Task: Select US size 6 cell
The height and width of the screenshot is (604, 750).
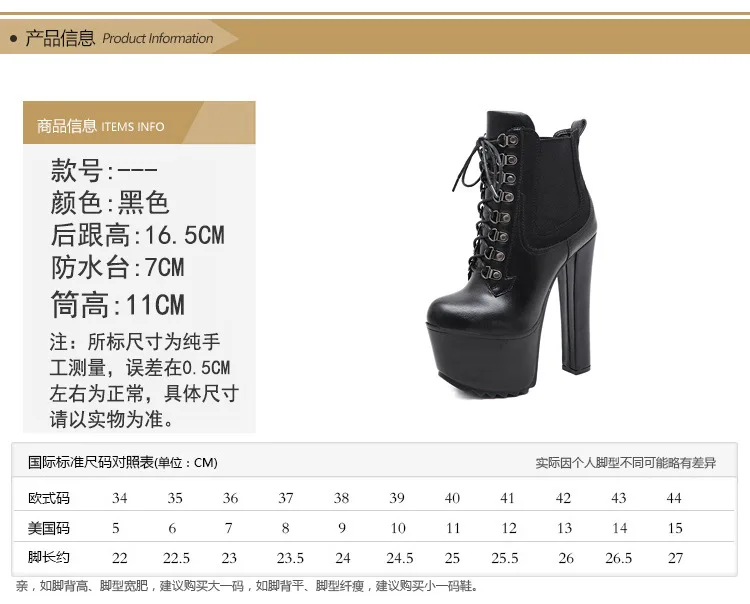Action: click(172, 528)
